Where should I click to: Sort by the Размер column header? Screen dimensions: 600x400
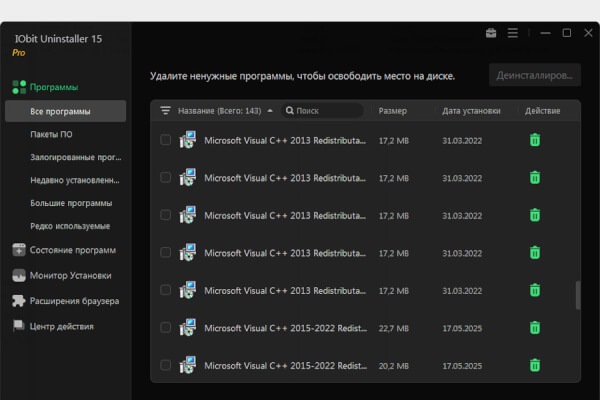pos(393,111)
